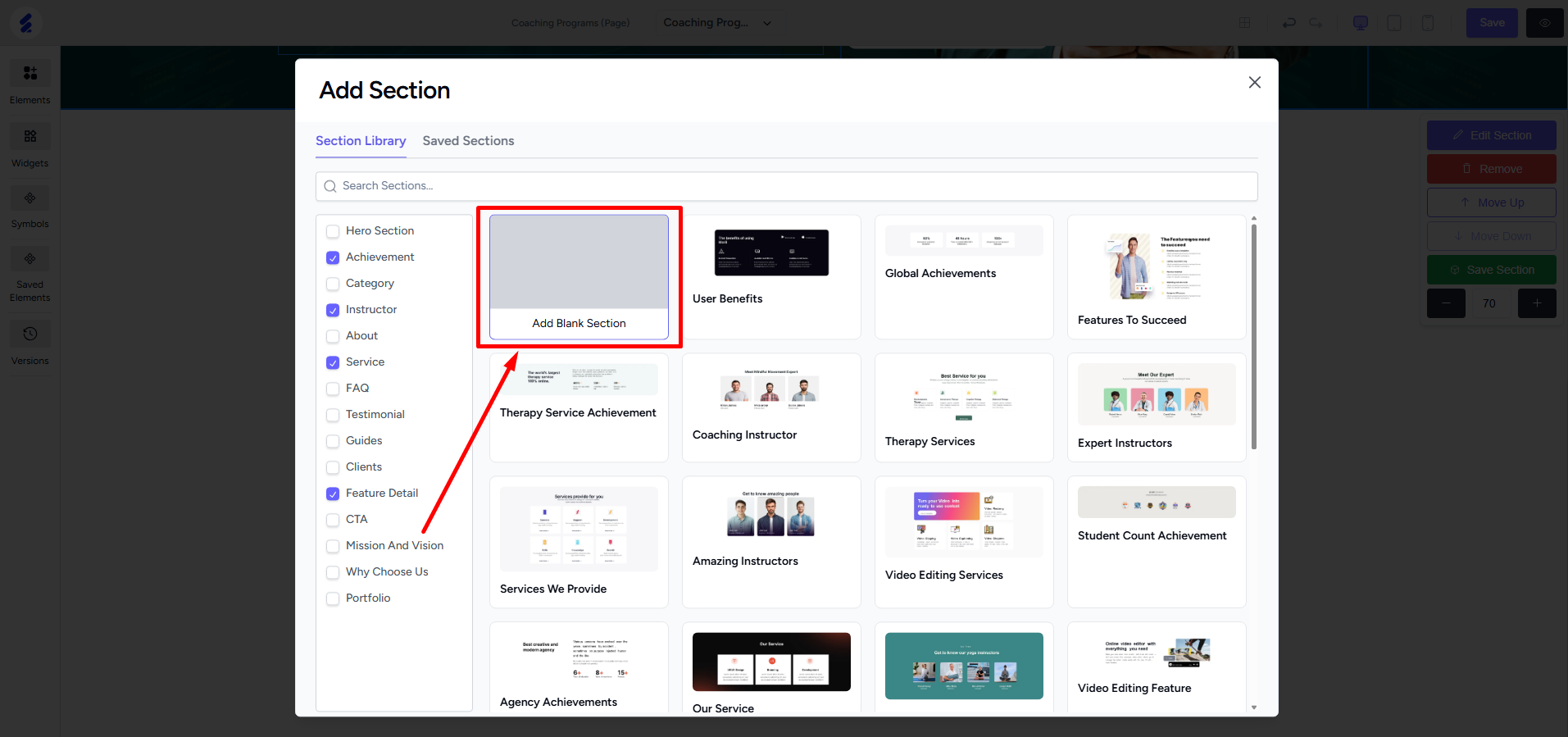Screen dimensions: 1568x737
Task: Check the CTA checkbox
Action: tap(333, 520)
